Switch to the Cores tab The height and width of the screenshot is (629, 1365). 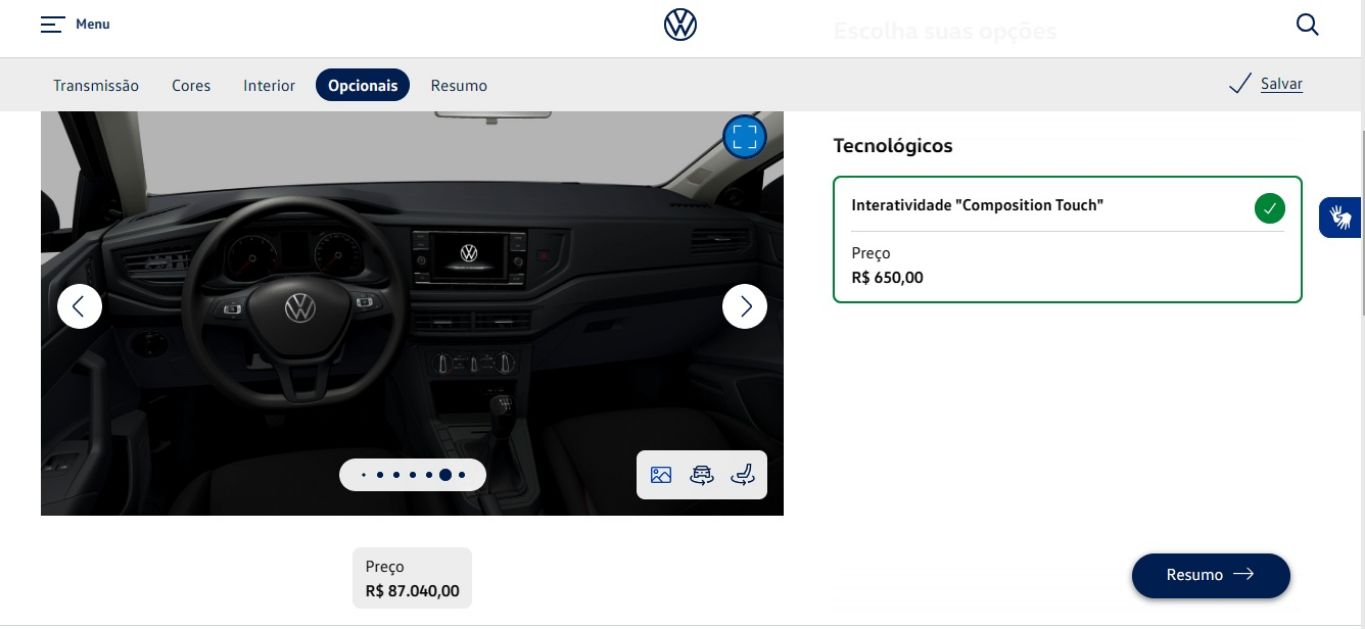(x=191, y=86)
